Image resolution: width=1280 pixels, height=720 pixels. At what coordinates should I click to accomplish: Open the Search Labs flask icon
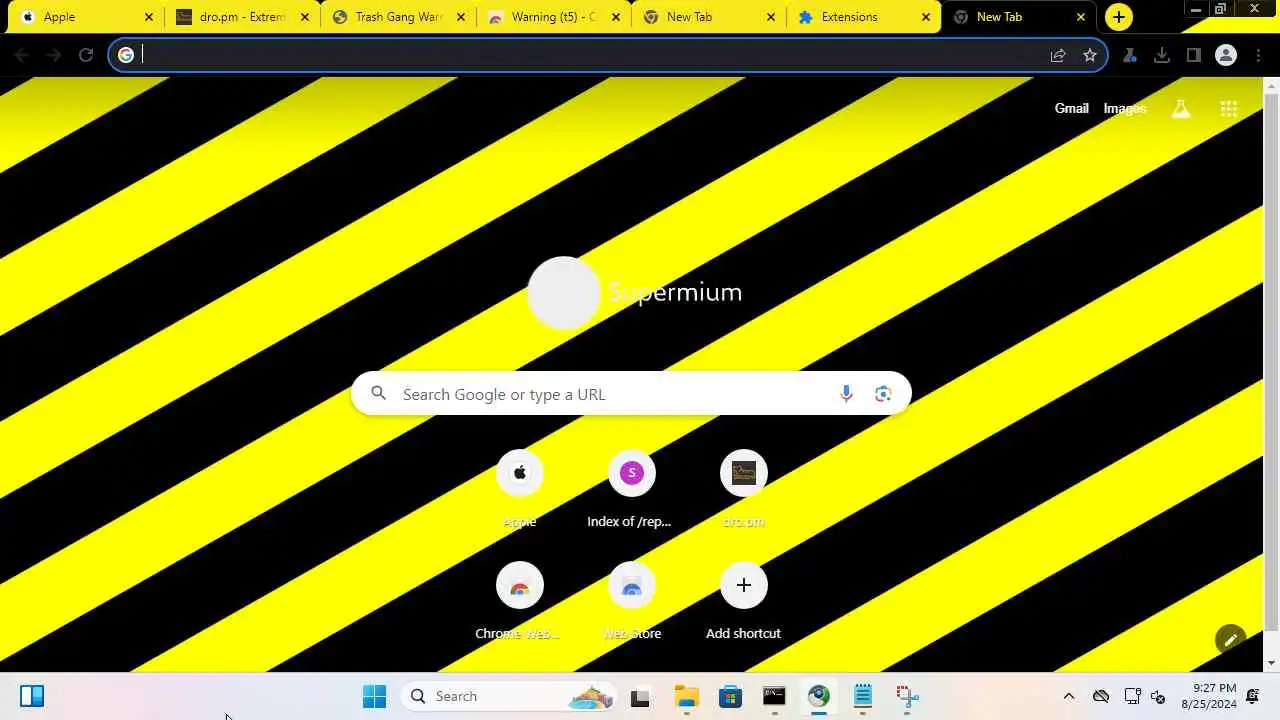coord(1181,109)
